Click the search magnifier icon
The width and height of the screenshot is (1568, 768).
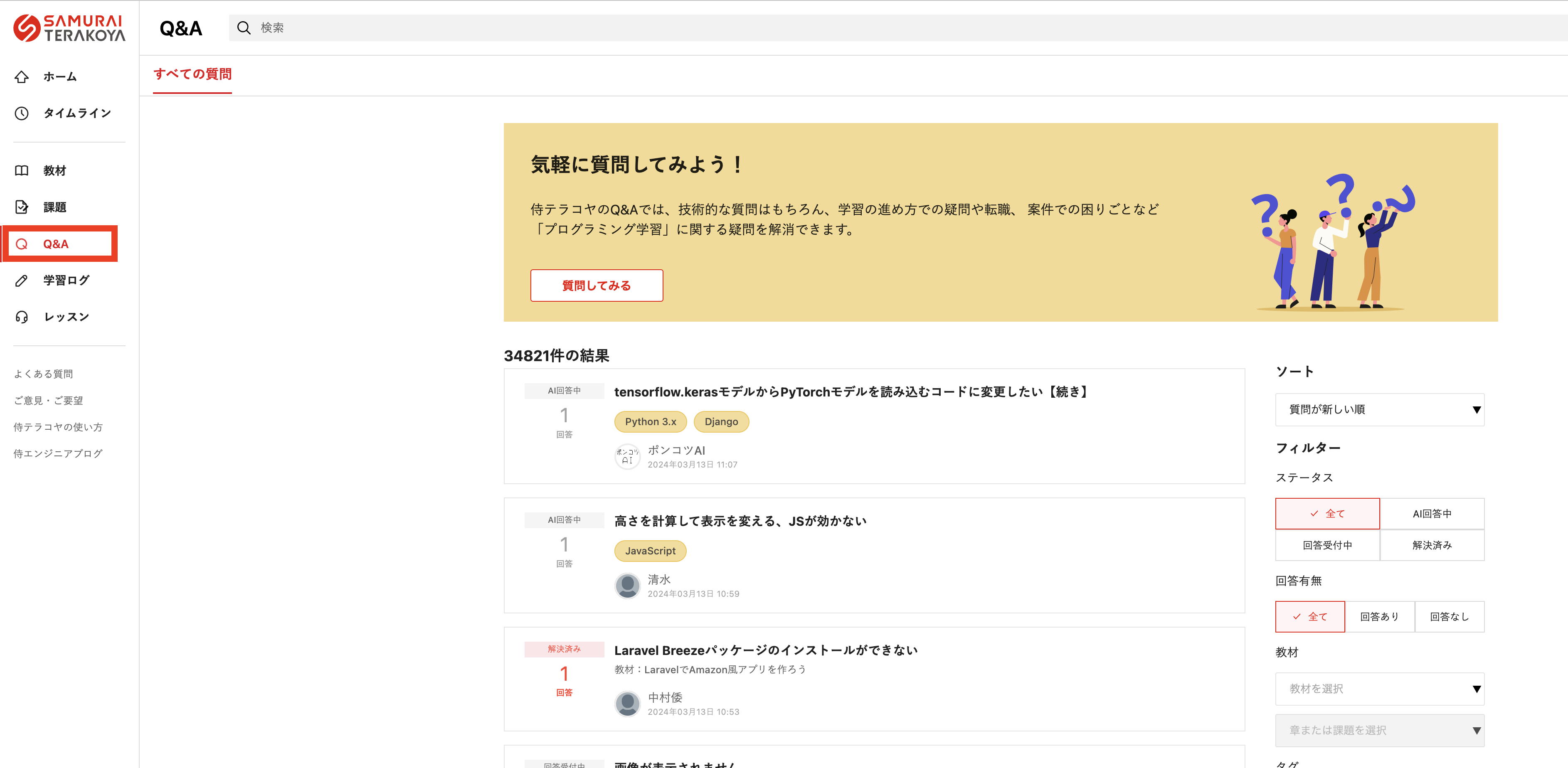tap(244, 27)
